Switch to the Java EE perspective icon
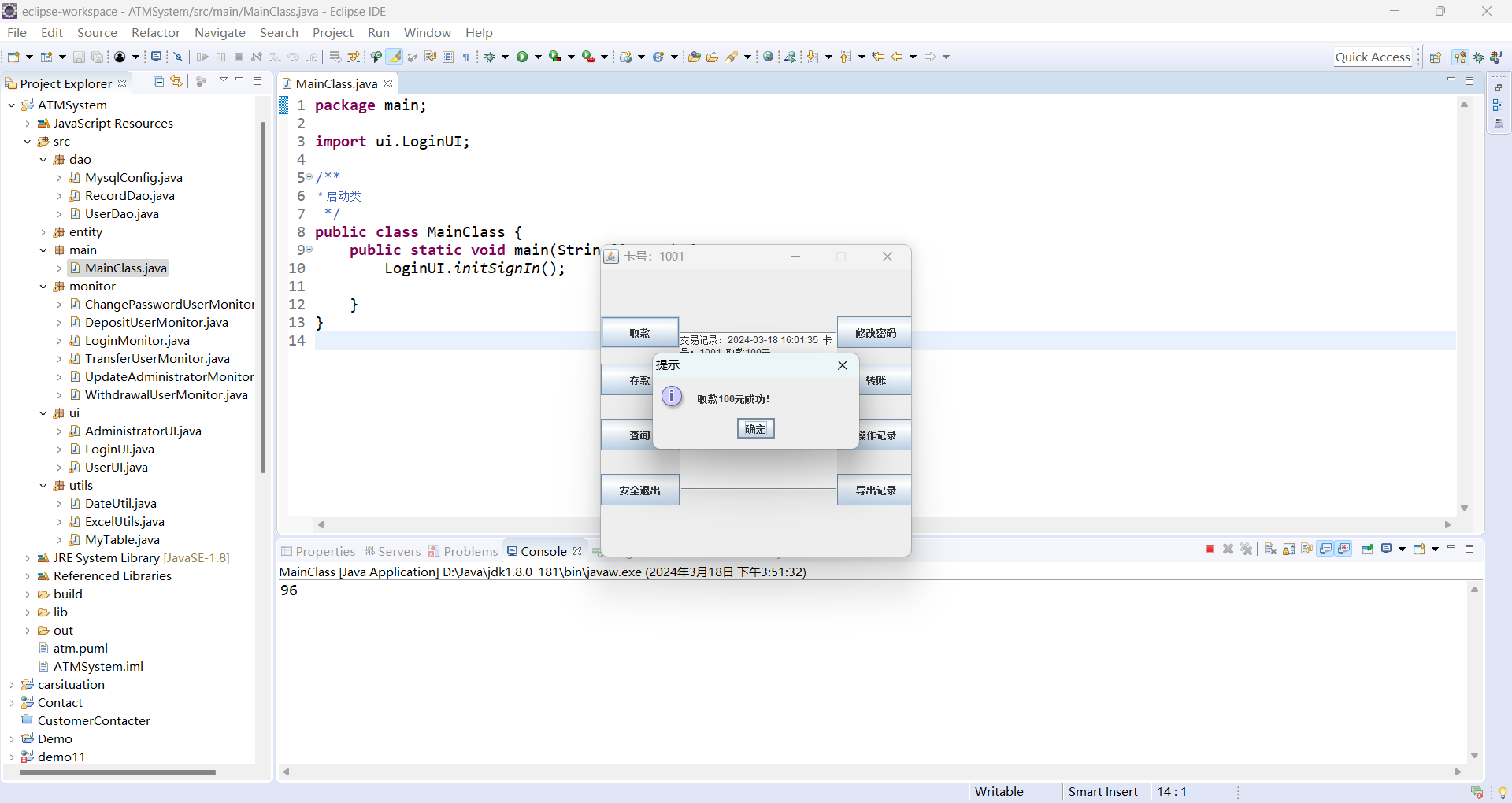 pyautogui.click(x=1461, y=57)
